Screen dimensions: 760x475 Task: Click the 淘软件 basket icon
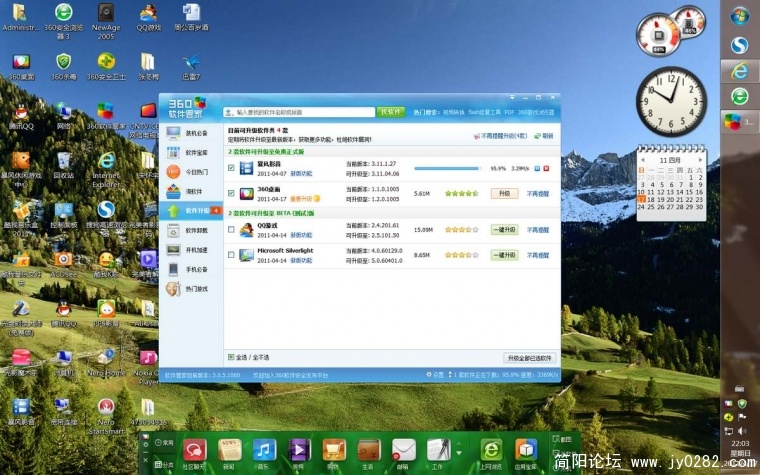(173, 191)
